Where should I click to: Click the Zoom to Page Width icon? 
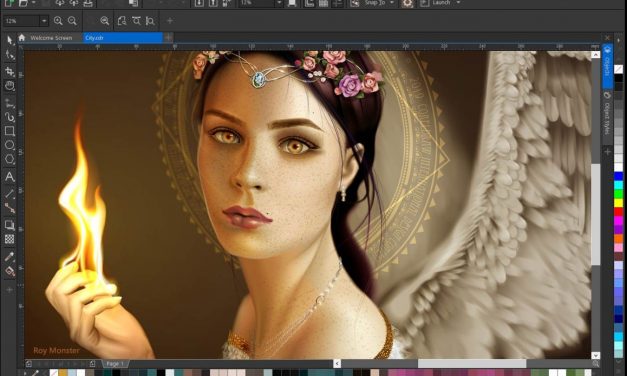[x=136, y=21]
